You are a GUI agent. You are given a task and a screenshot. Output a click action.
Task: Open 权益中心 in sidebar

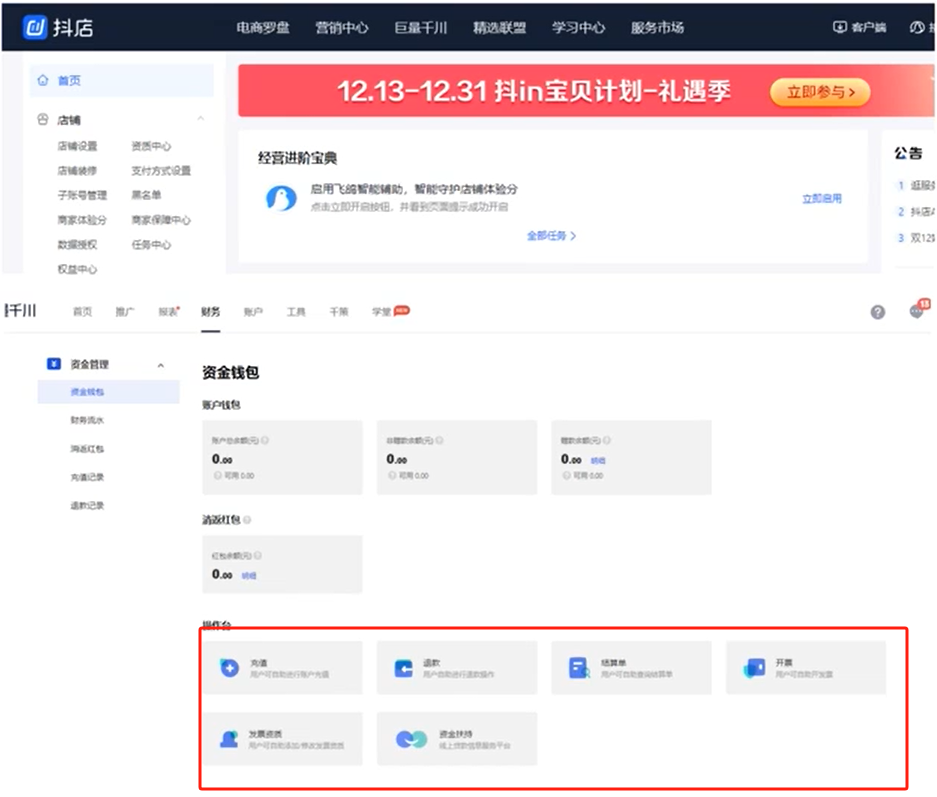[77, 269]
